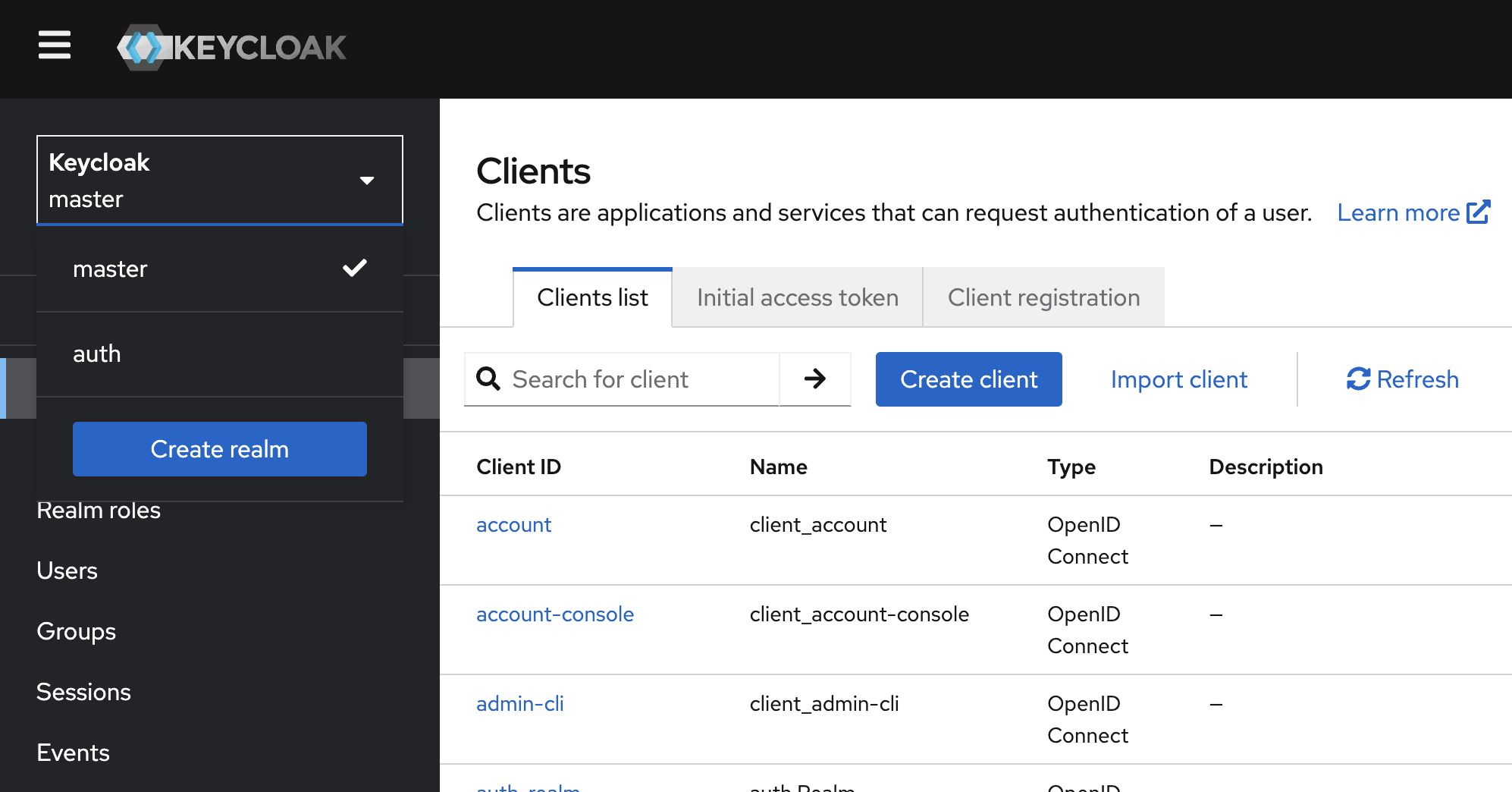Click OpenID Connect type in account row
The width and height of the screenshot is (1512, 792).
point(1087,540)
